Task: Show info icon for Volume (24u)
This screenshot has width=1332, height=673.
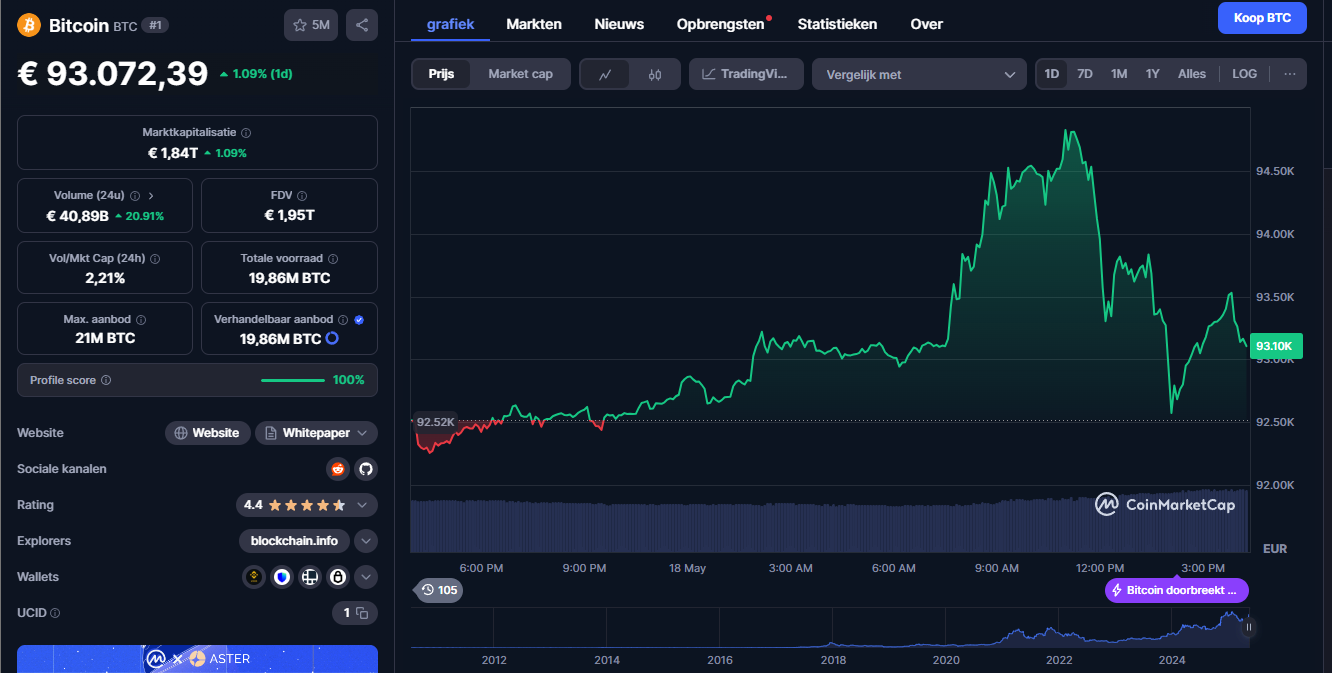Action: pos(135,196)
